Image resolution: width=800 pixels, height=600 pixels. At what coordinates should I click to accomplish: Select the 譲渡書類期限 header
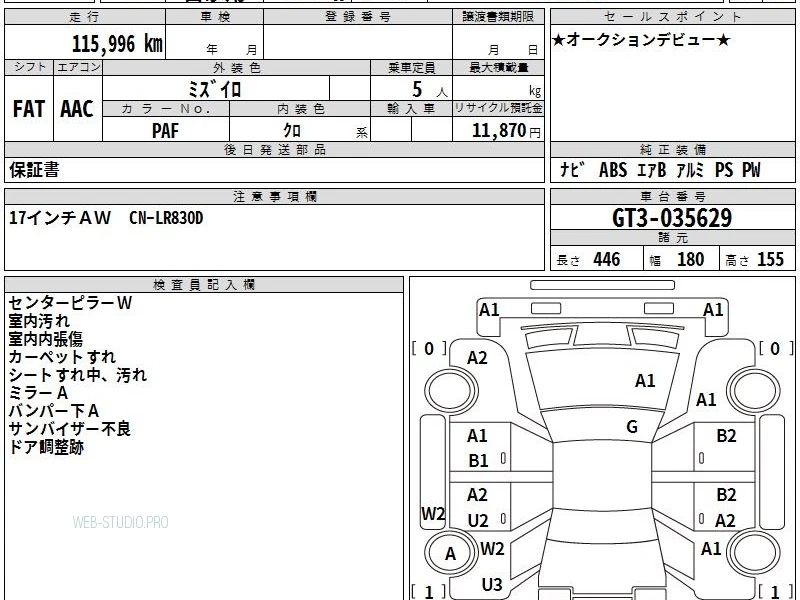click(x=498, y=17)
